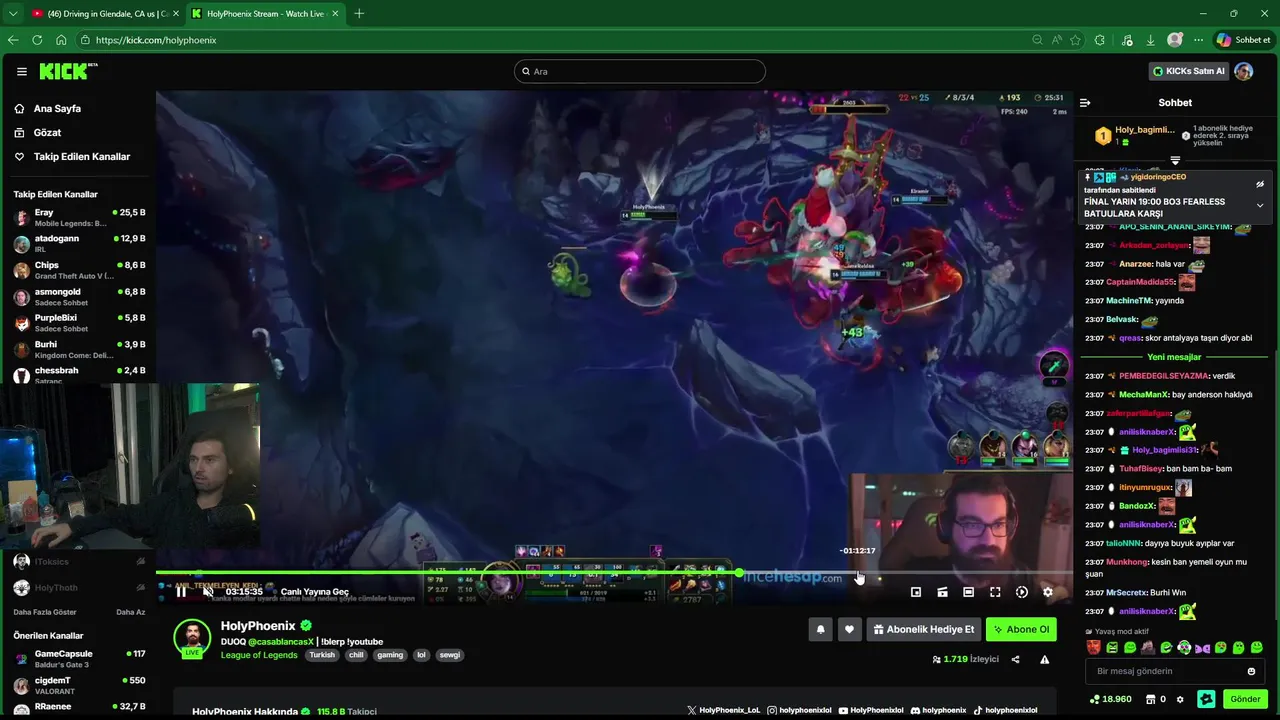Open holyphoenix Discord link
This screenshot has width=1280, height=720.
(939, 711)
